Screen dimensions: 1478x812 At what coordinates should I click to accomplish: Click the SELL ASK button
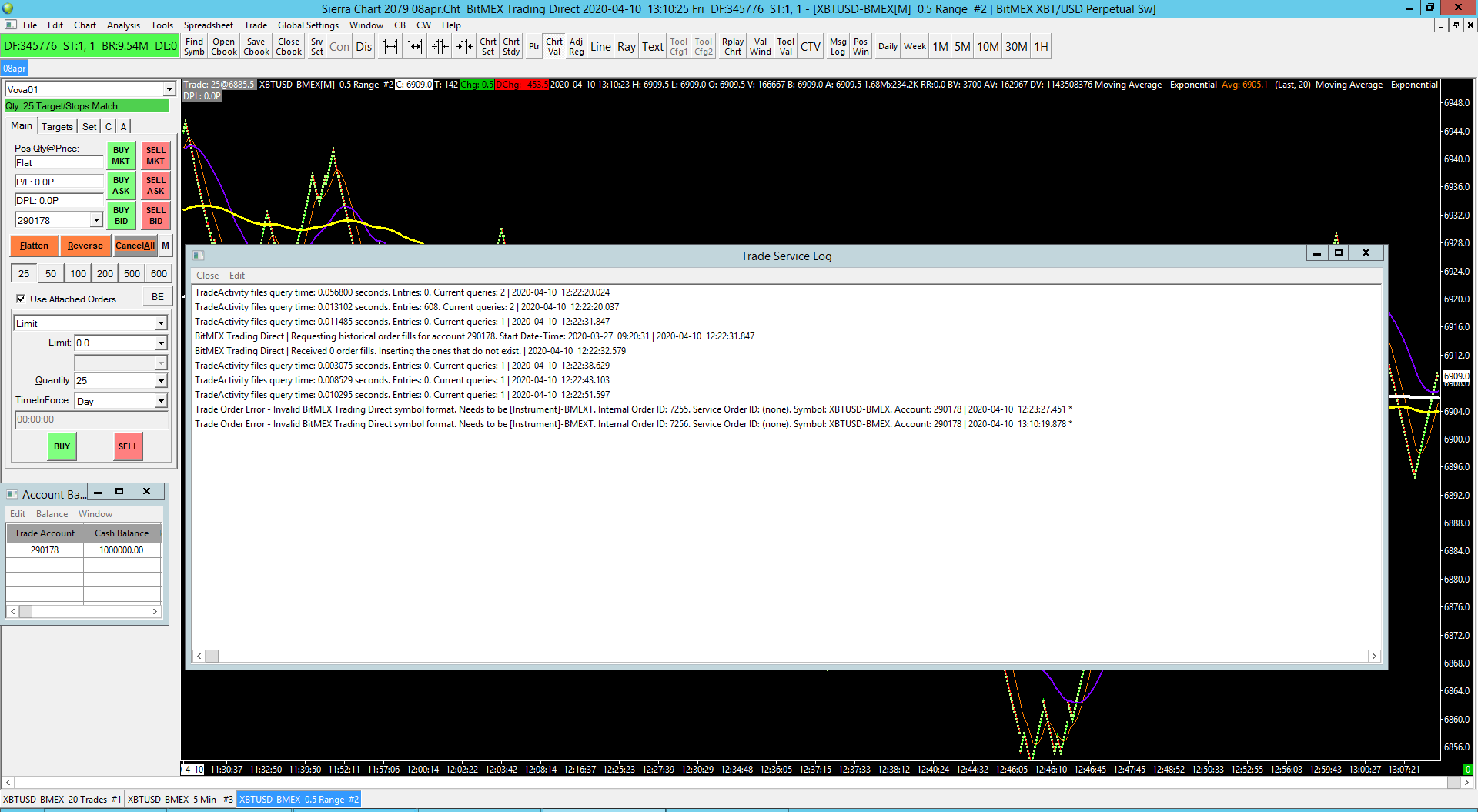155,185
